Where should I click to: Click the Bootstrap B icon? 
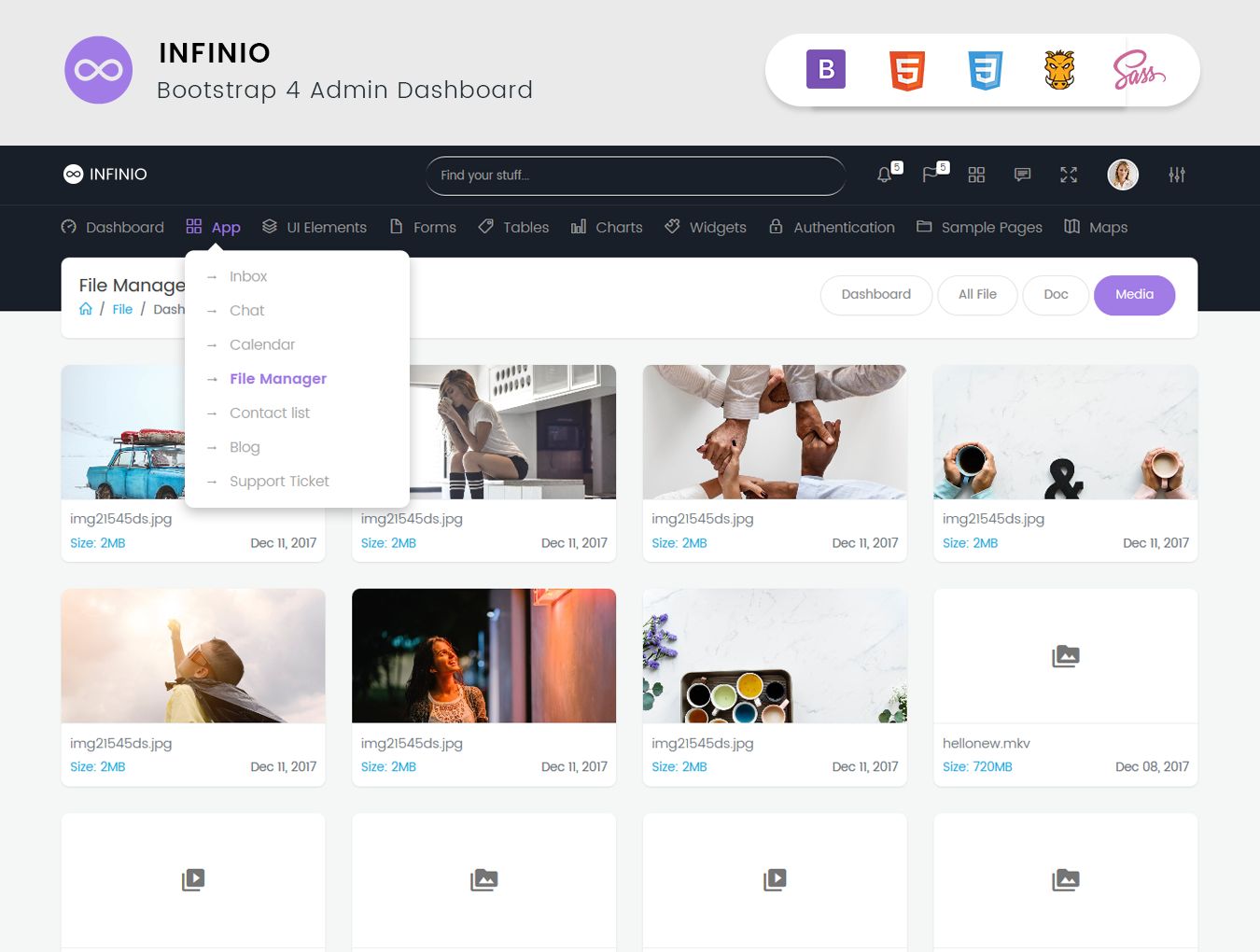(x=826, y=69)
